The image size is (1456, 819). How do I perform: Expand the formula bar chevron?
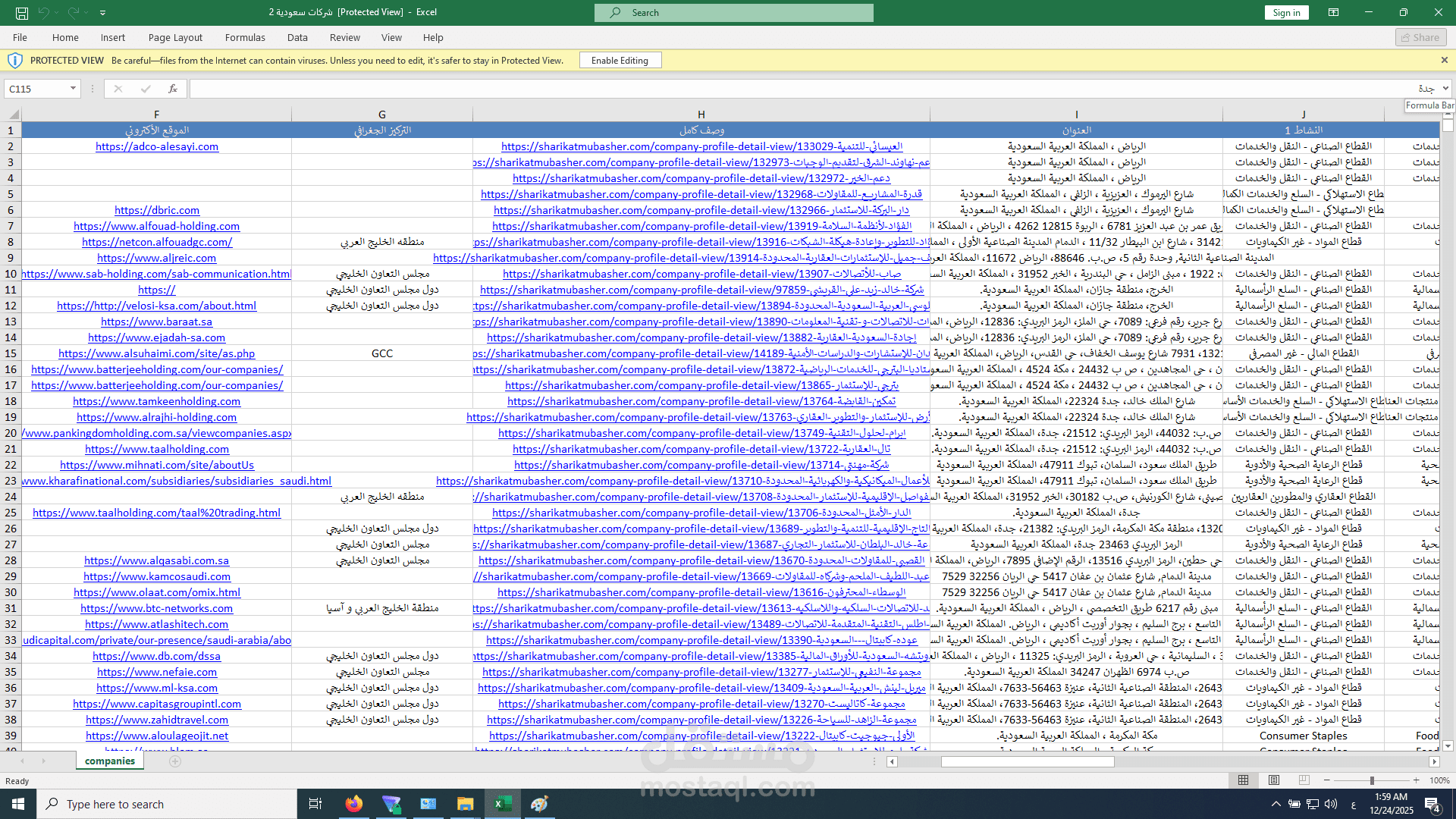pos(1446,89)
